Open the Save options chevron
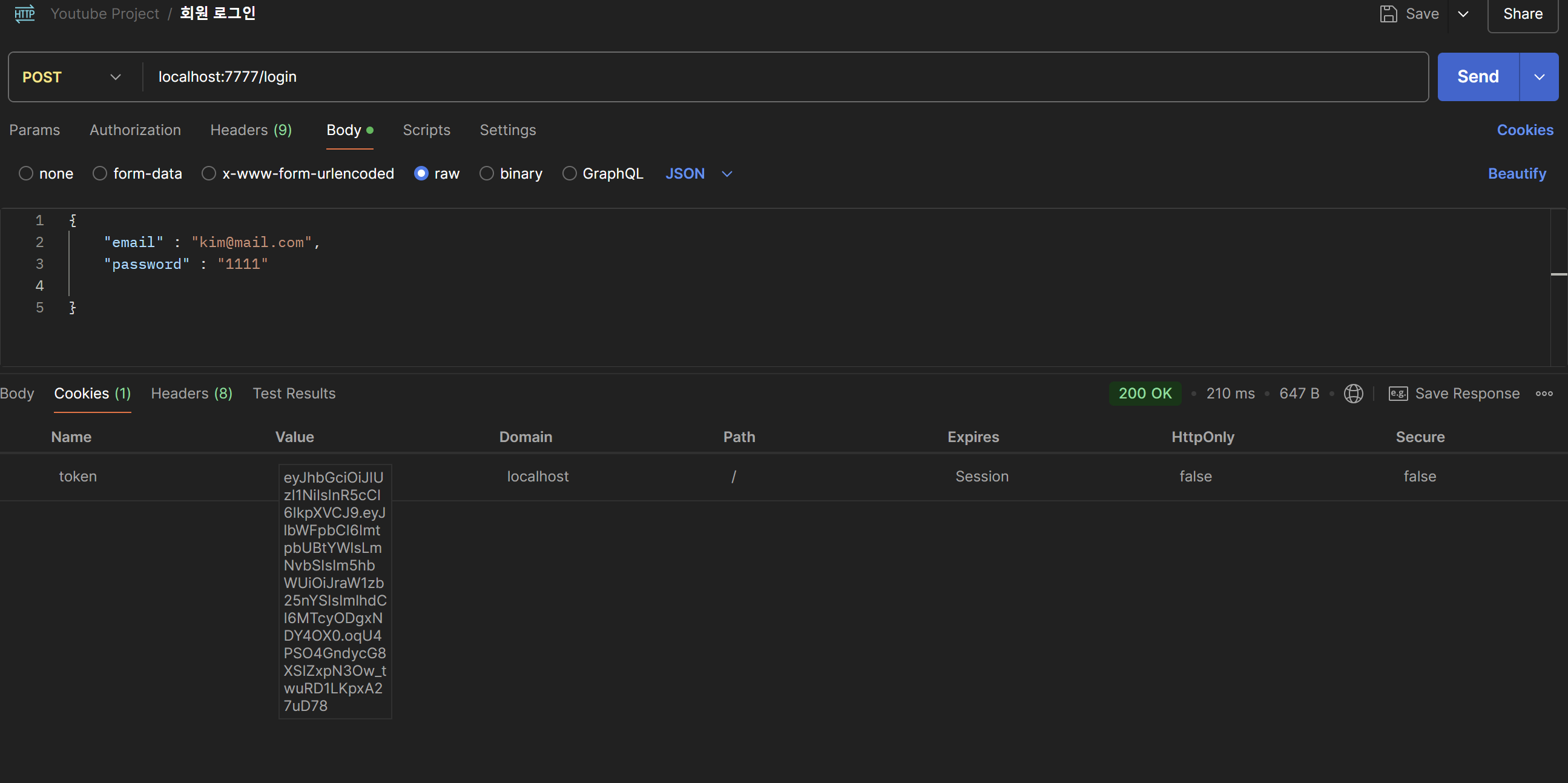This screenshot has height=783, width=1568. coord(1463,13)
